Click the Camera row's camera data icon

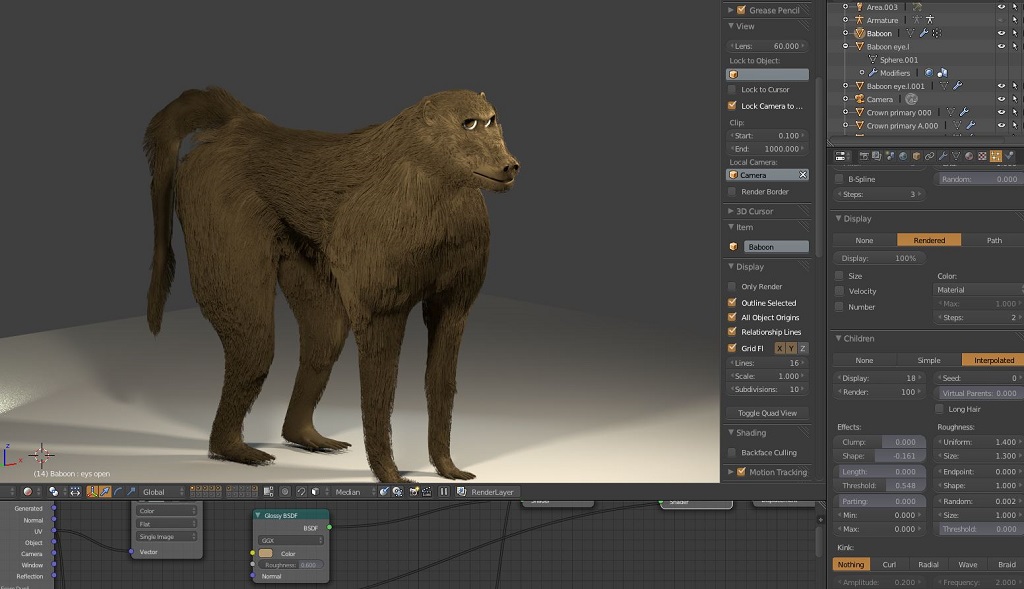[x=911, y=99]
